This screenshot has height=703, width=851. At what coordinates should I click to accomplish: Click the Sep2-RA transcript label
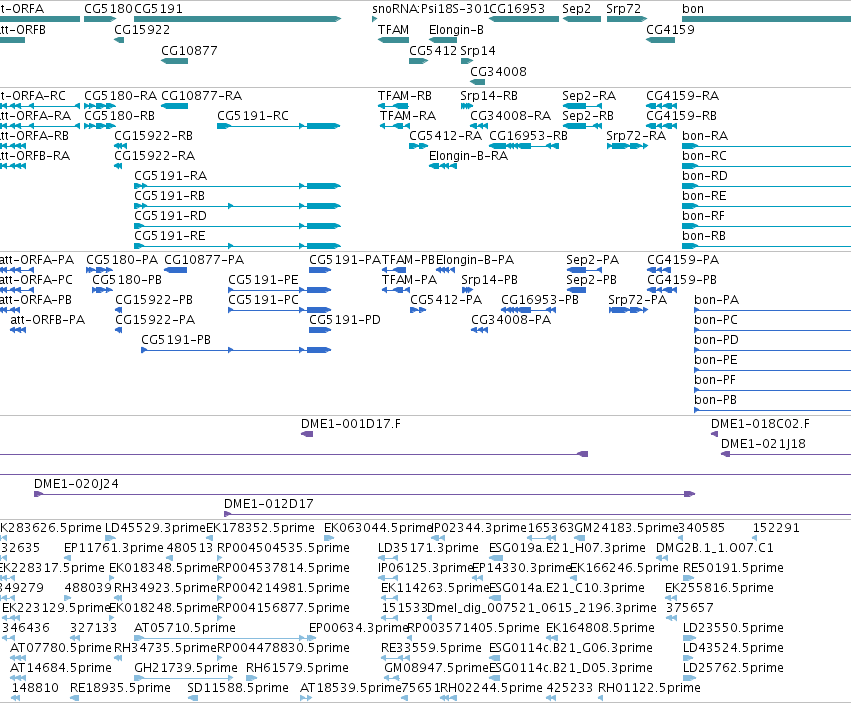pos(589,96)
